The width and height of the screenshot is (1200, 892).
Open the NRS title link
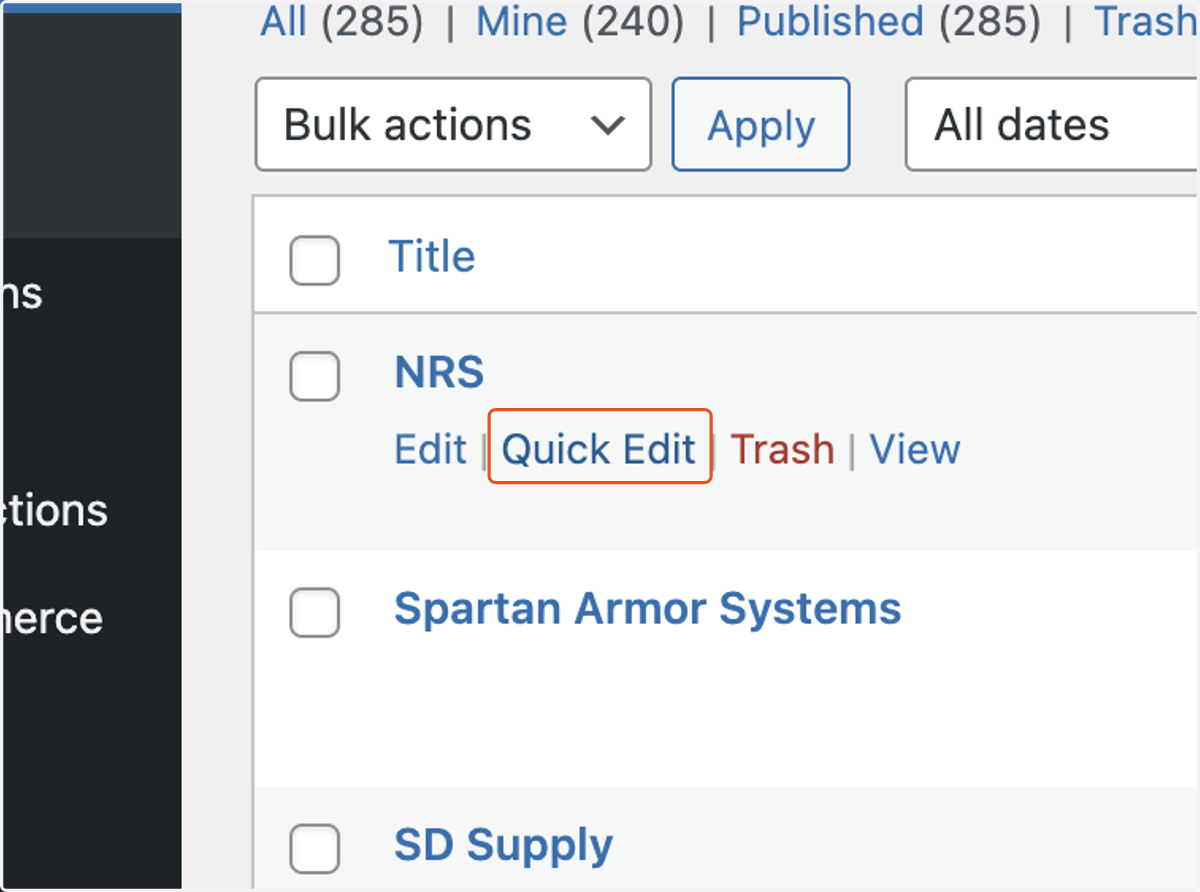pyautogui.click(x=439, y=373)
